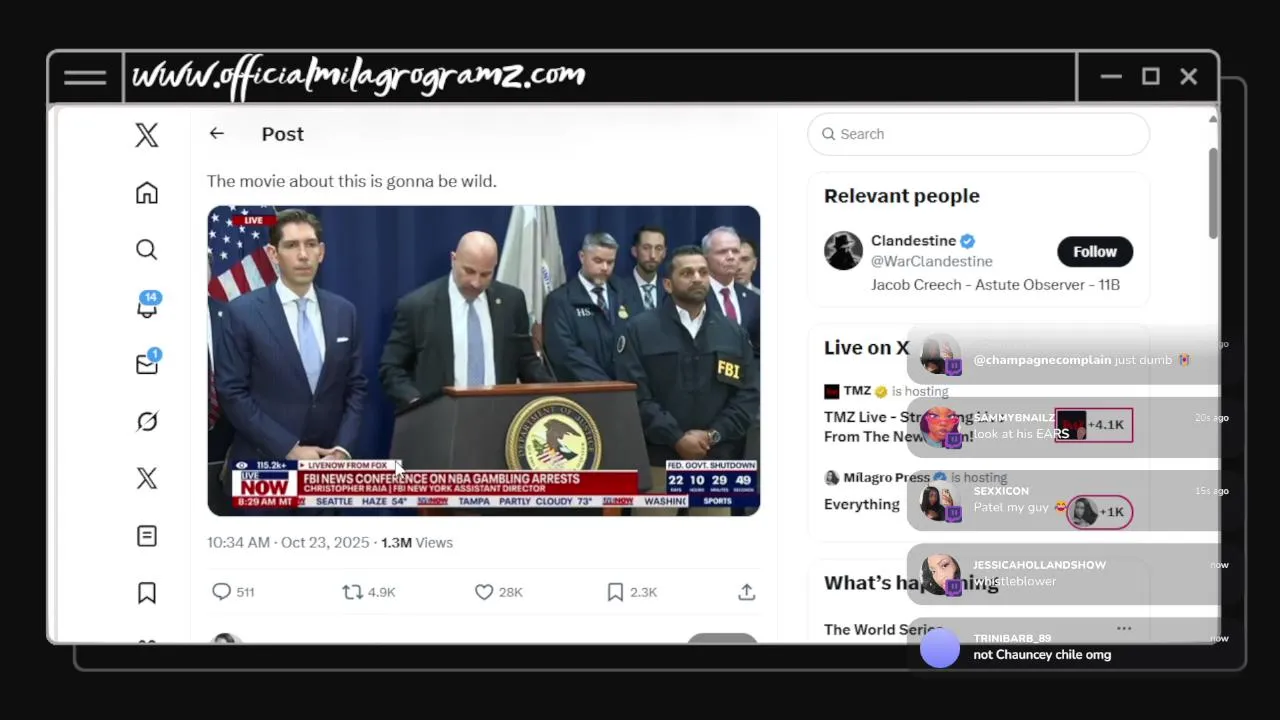The width and height of the screenshot is (1280, 720).
Task: Click post text 'The movie about this is gonna be wild.'
Action: click(x=352, y=181)
